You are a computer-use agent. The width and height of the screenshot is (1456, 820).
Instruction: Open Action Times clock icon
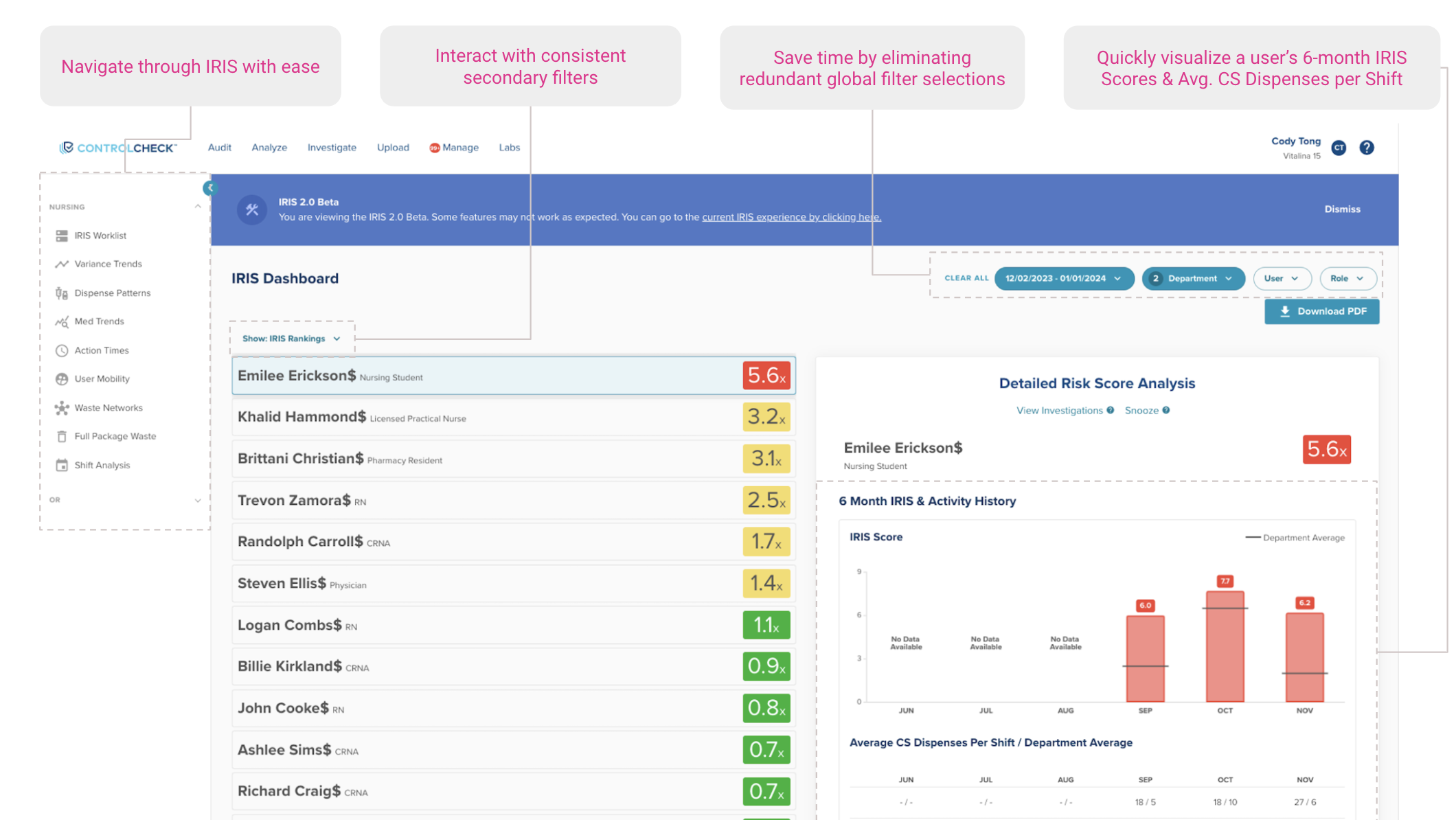coord(62,350)
